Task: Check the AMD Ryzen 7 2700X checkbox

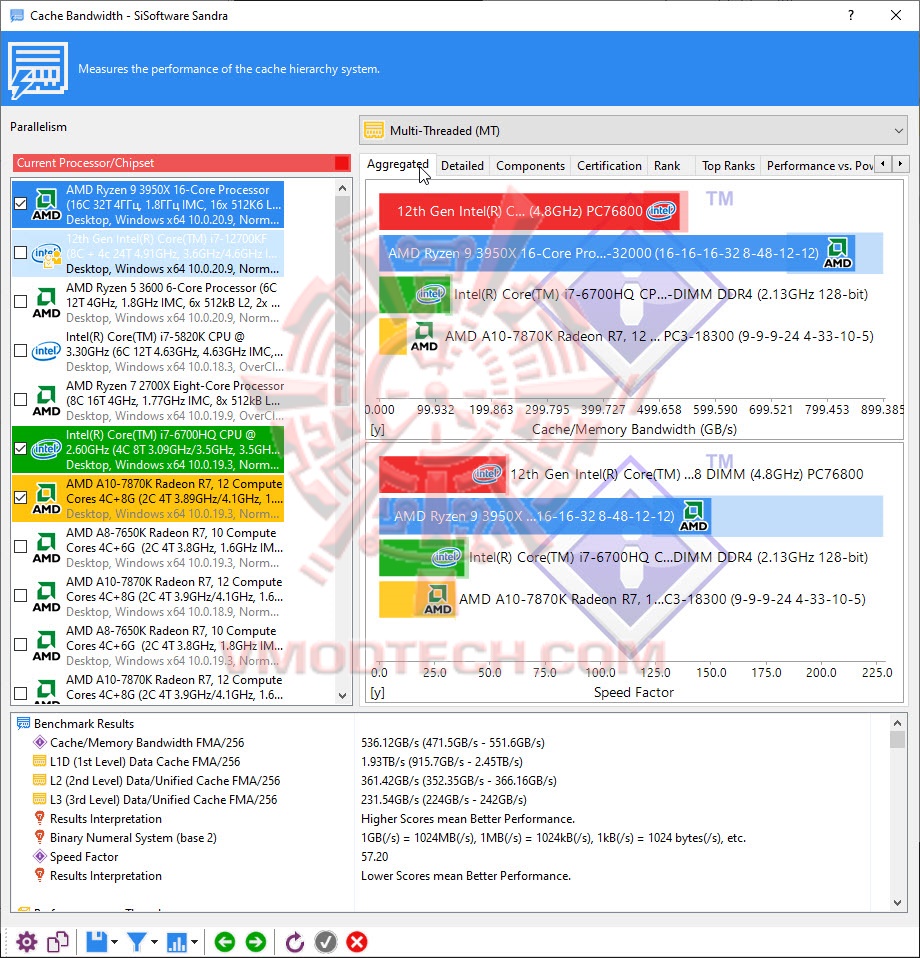Action: (20, 400)
